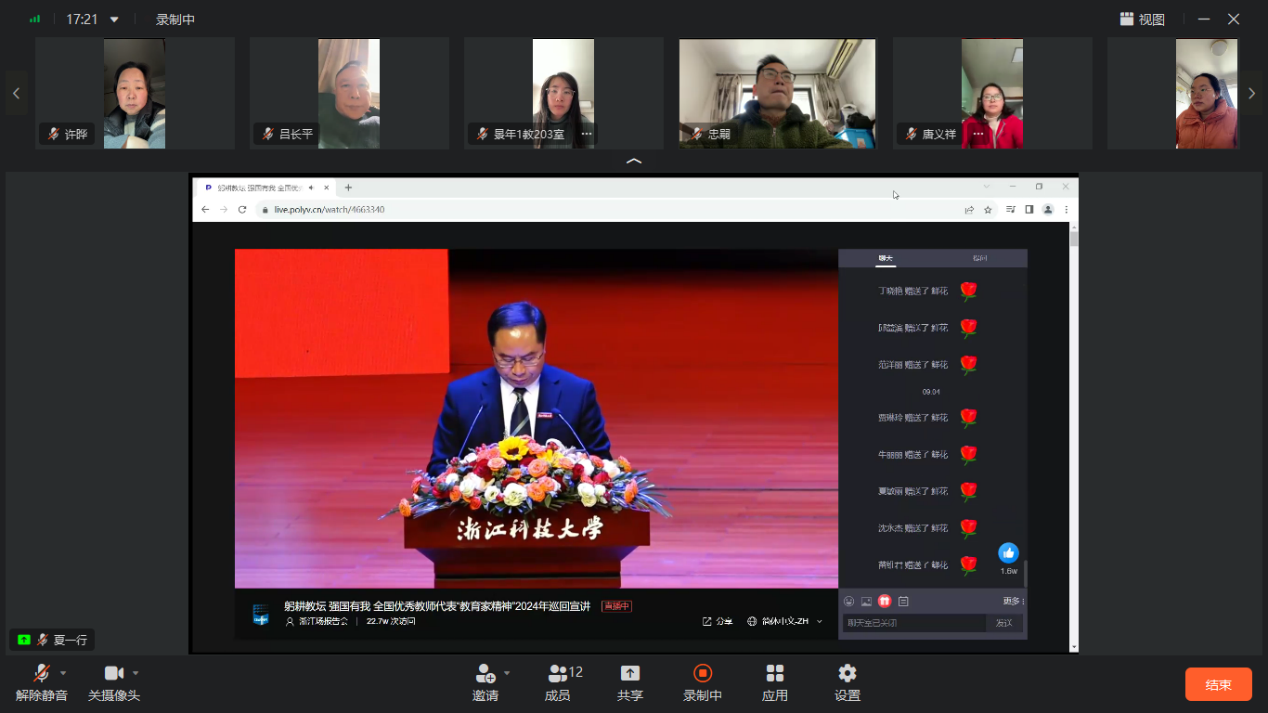Open more options on 203室 participant tile

tap(587, 134)
